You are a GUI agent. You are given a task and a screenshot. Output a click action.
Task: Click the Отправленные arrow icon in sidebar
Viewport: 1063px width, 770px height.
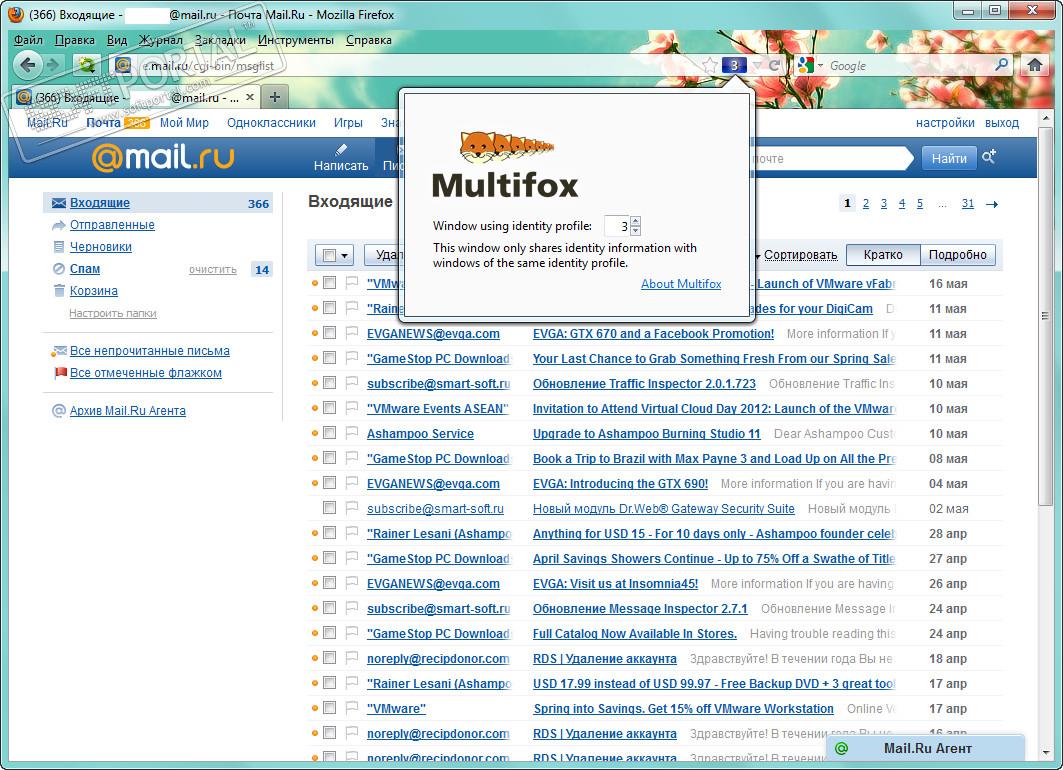[x=59, y=225]
